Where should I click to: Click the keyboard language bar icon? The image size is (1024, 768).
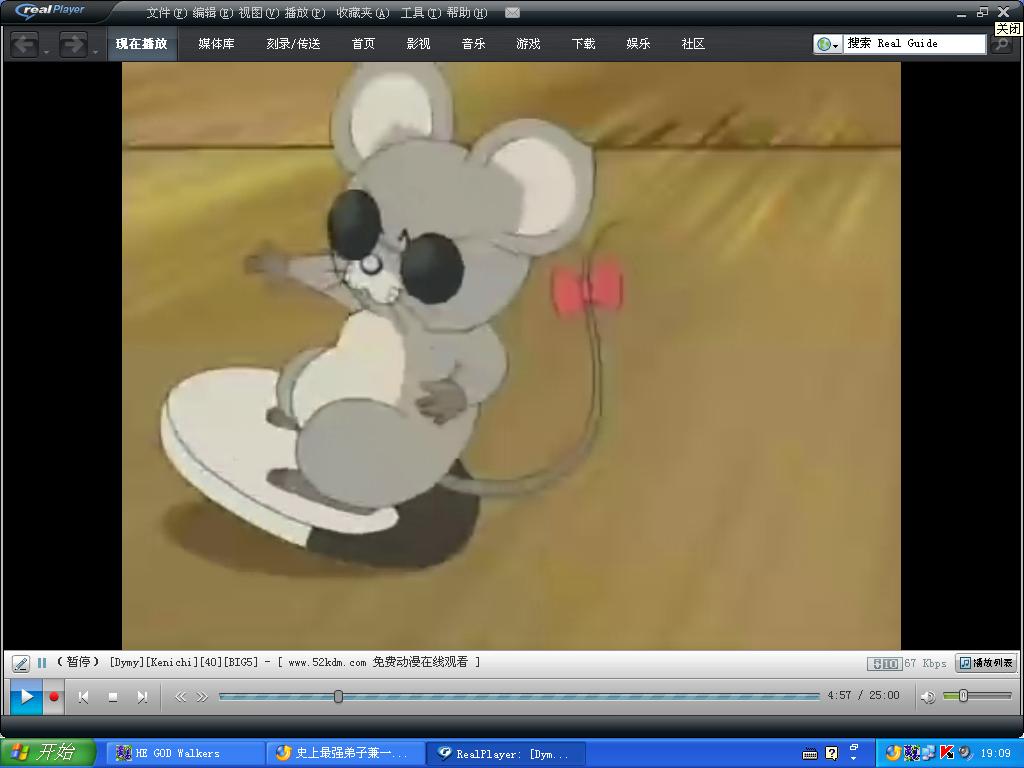[x=809, y=754]
